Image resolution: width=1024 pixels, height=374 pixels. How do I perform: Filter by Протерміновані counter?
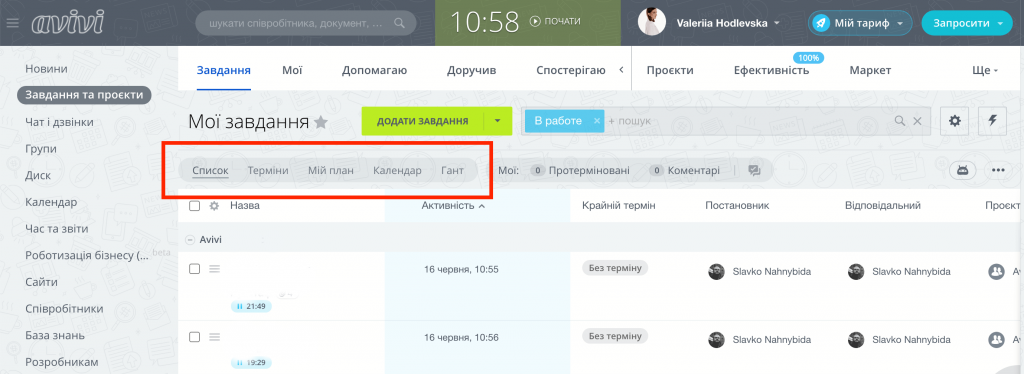coord(580,171)
